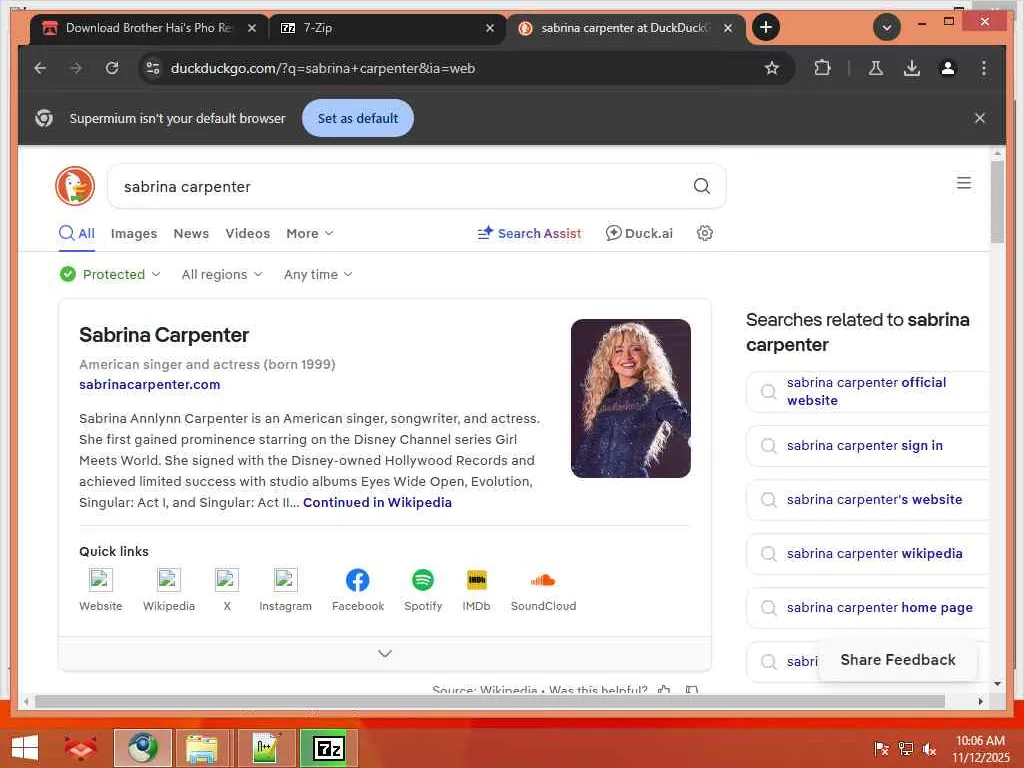The image size is (1024, 768).
Task: Click the browser forward arrow
Action: tap(76, 68)
